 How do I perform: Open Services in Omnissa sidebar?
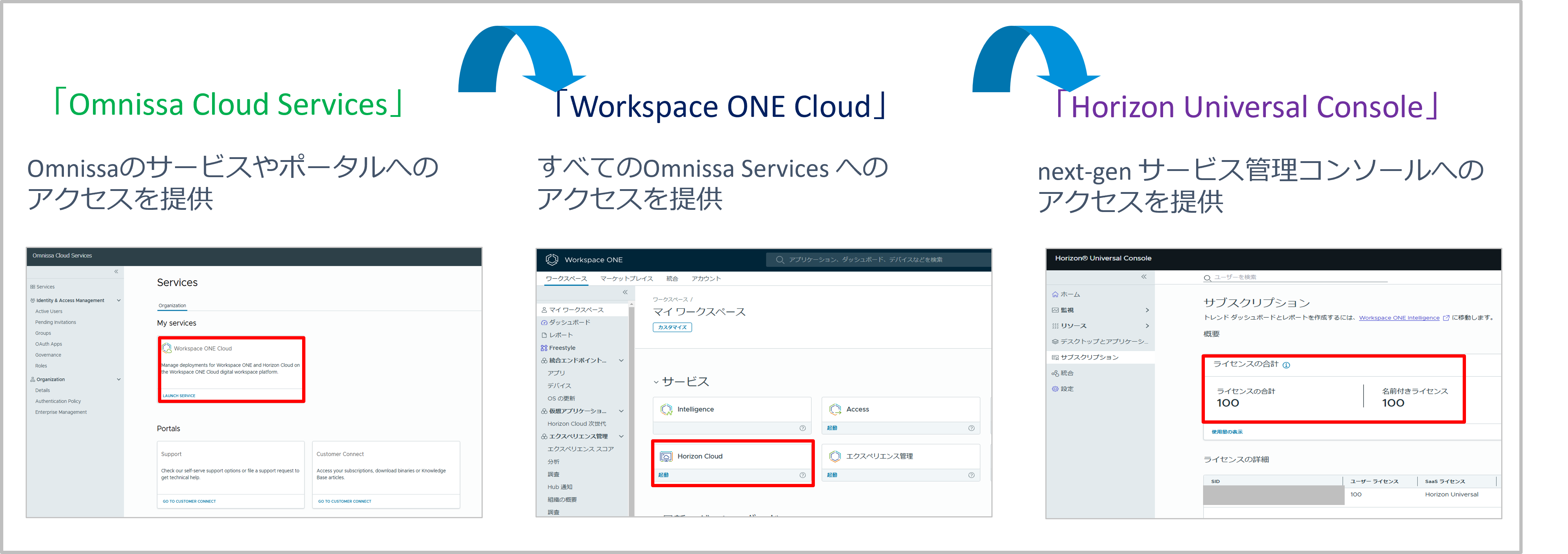[x=42, y=287]
